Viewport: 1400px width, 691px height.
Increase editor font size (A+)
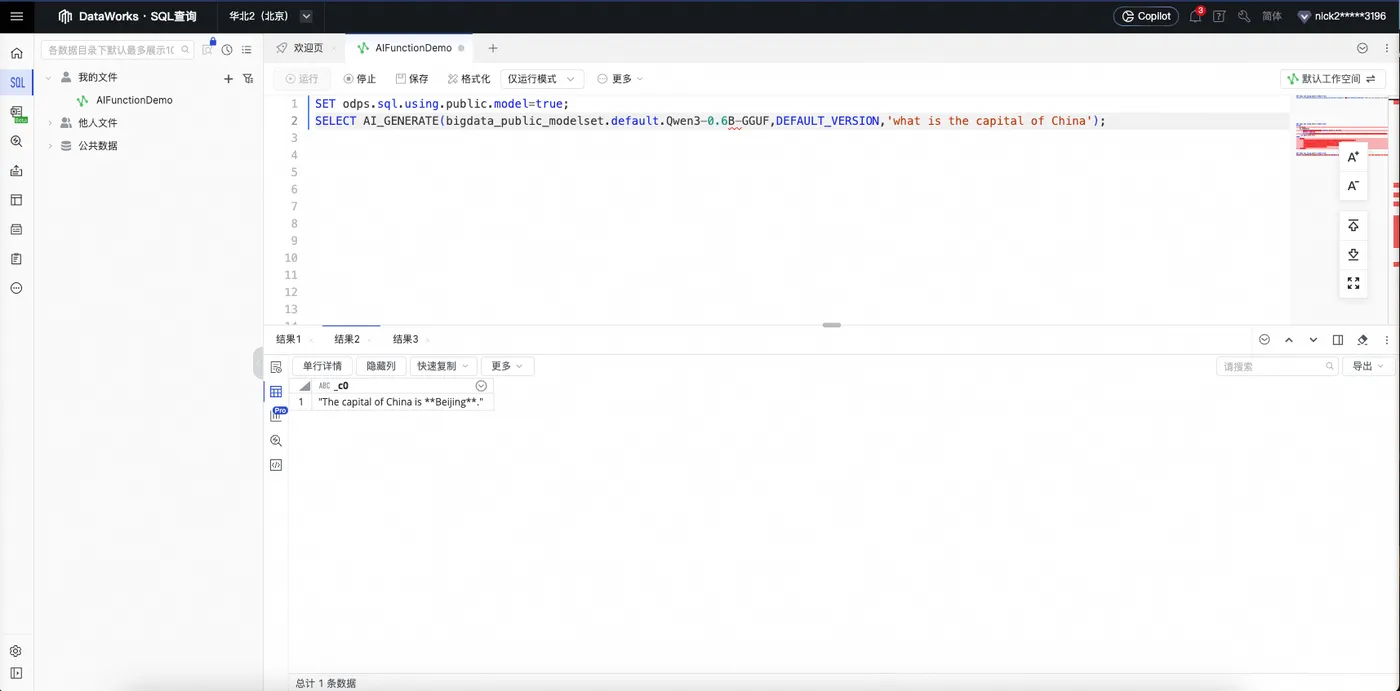(1353, 157)
